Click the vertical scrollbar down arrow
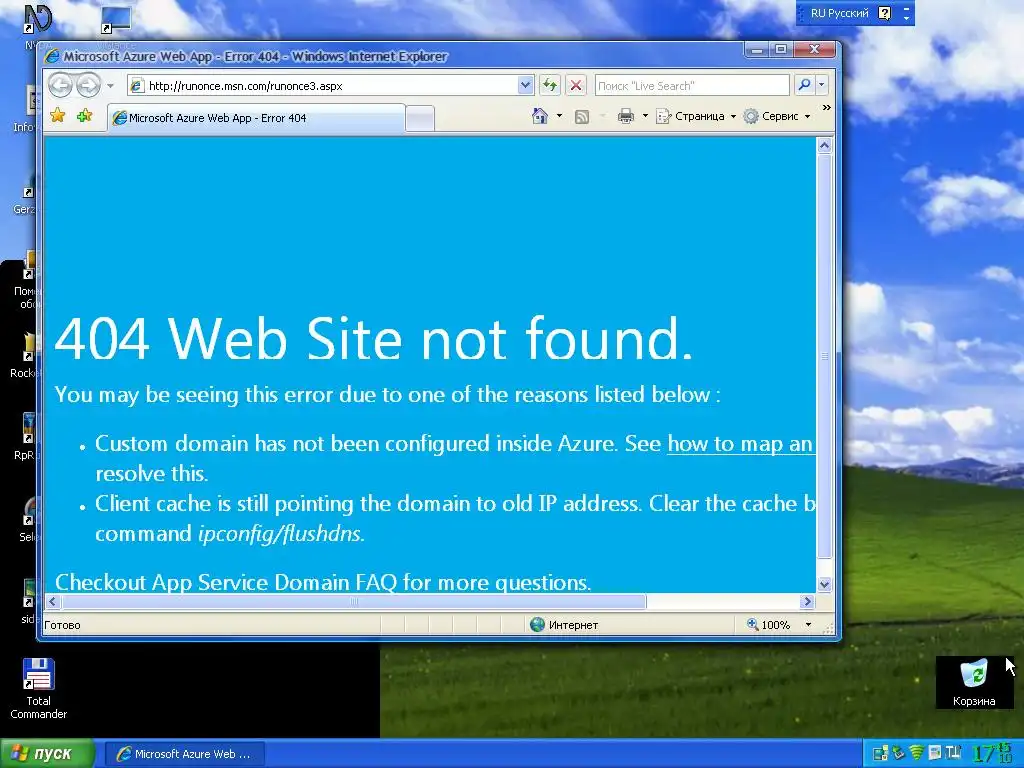1024x768 pixels. [x=824, y=584]
